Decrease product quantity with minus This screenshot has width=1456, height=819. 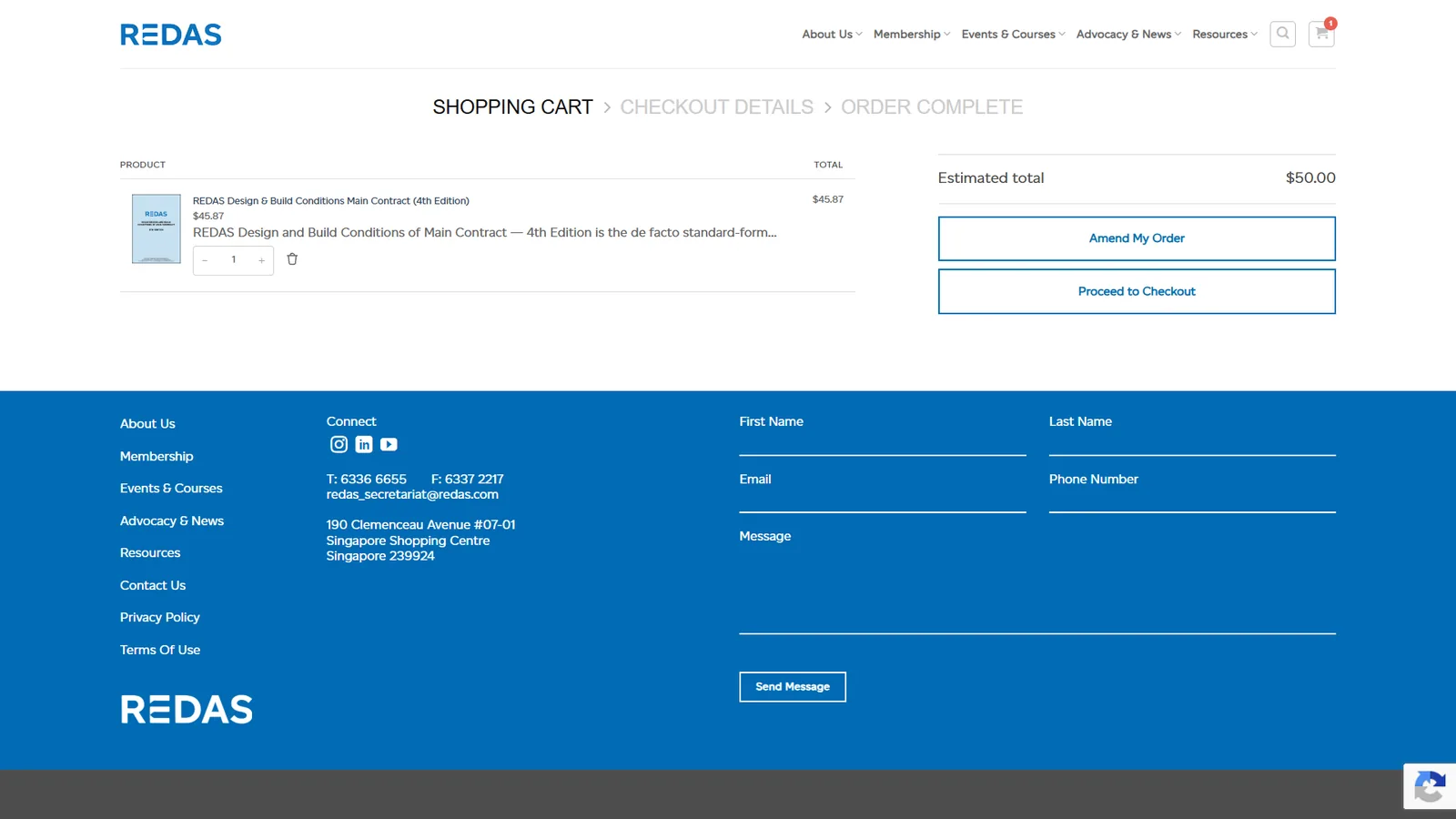[206, 260]
